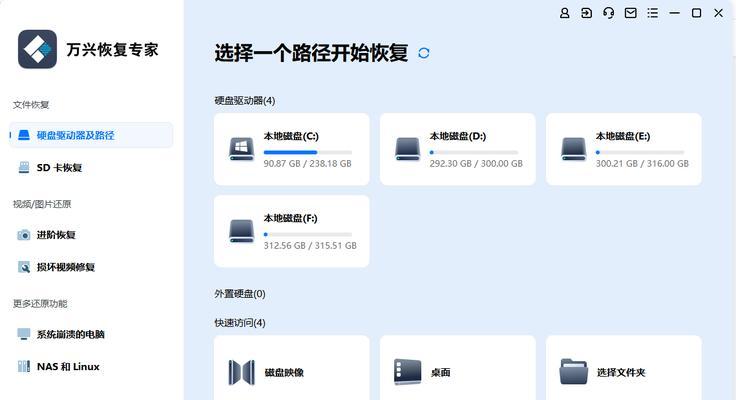Click the 更多还原功能 sidebar heading
The width and height of the screenshot is (736, 400).
(x=40, y=304)
